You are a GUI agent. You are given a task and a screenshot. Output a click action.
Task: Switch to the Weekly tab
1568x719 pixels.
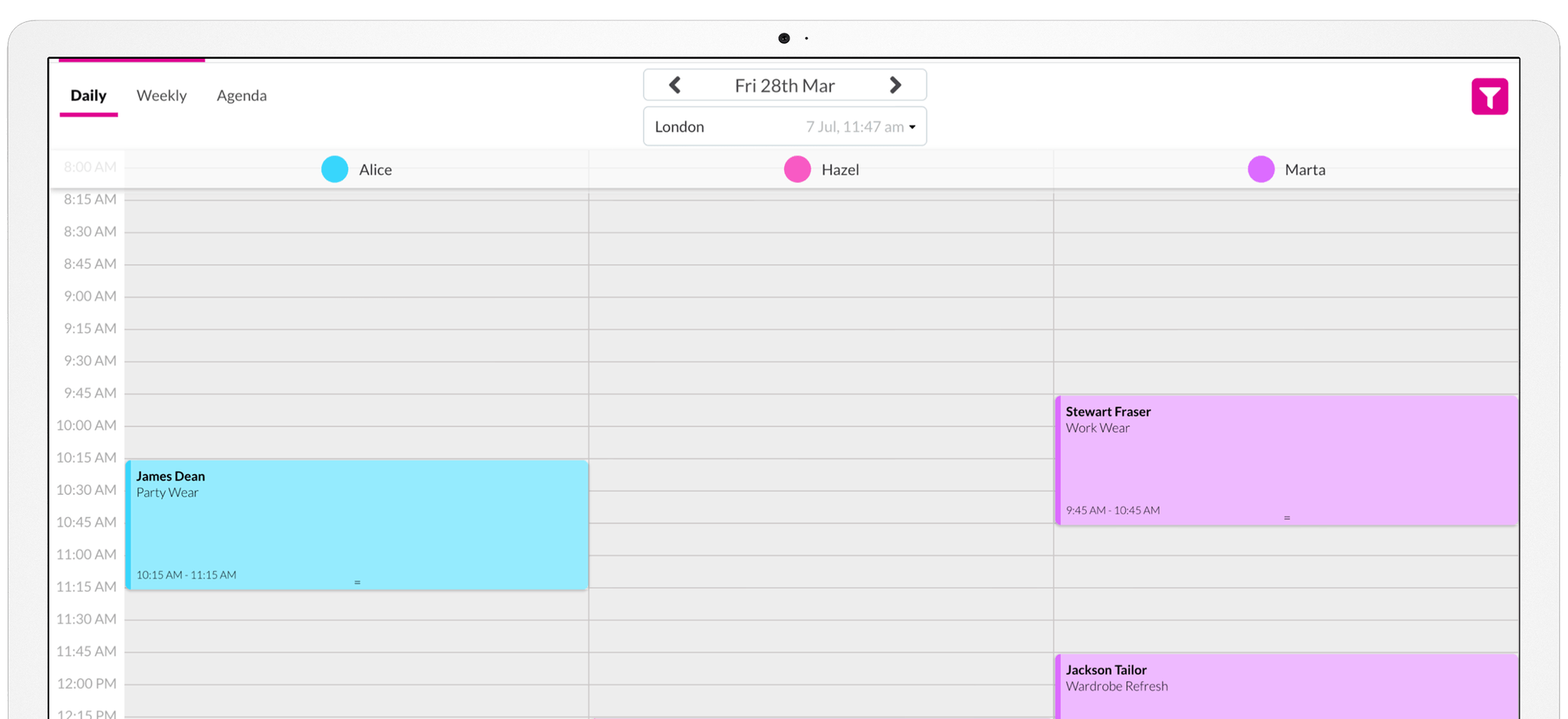[162, 95]
